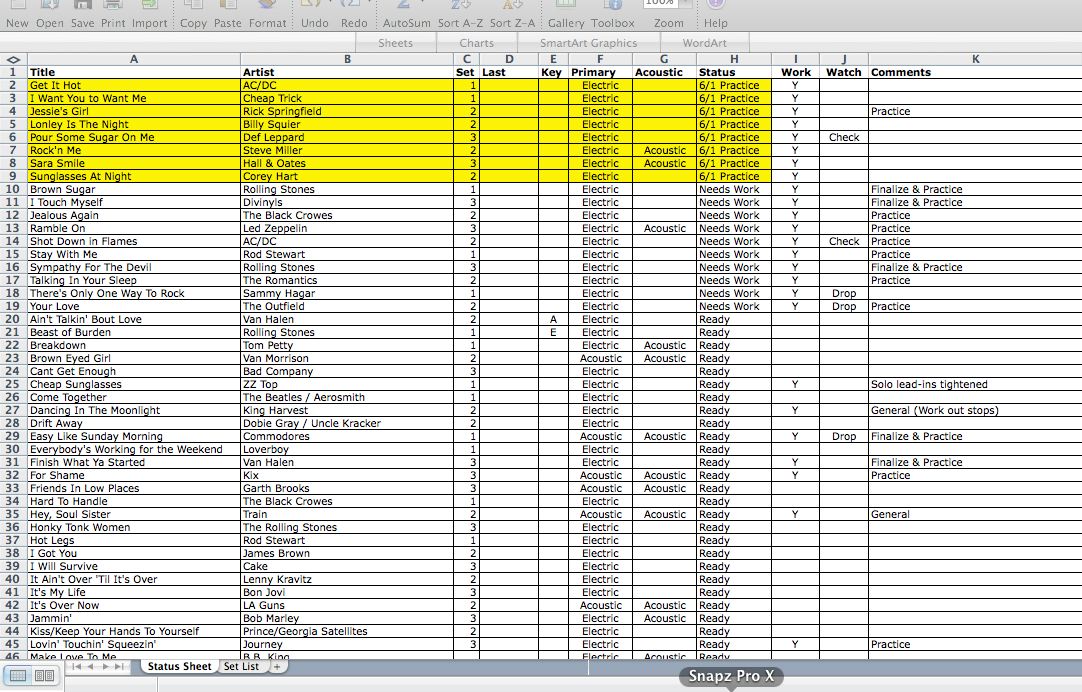
Task: Click the 'Solo lead-ins tightened' comment cell
Action: pos(975,384)
